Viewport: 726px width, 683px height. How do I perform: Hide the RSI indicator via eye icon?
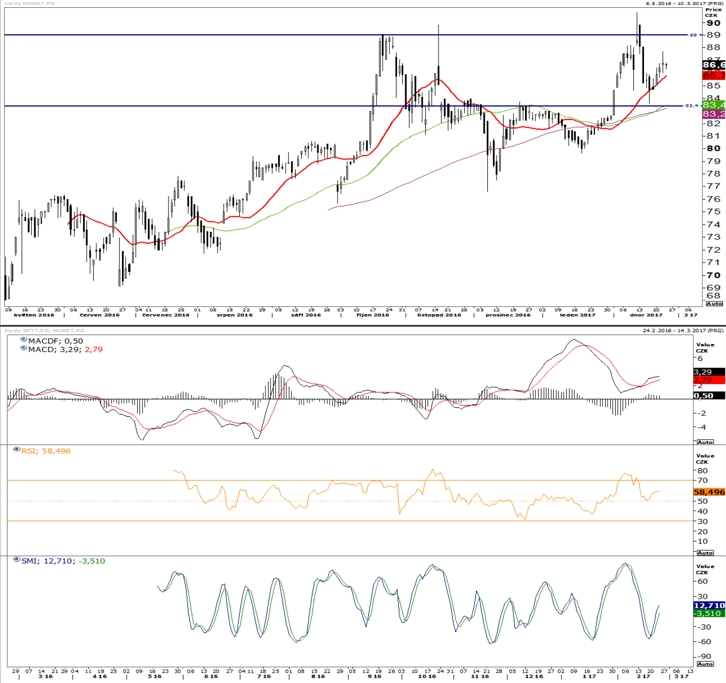coord(17,450)
